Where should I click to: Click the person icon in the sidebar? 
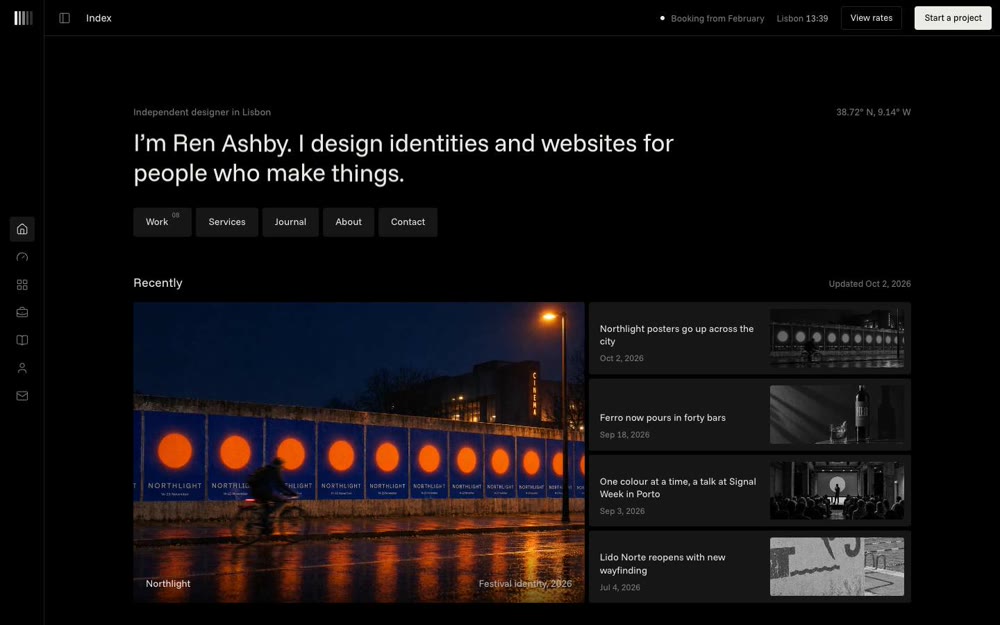[x=22, y=368]
